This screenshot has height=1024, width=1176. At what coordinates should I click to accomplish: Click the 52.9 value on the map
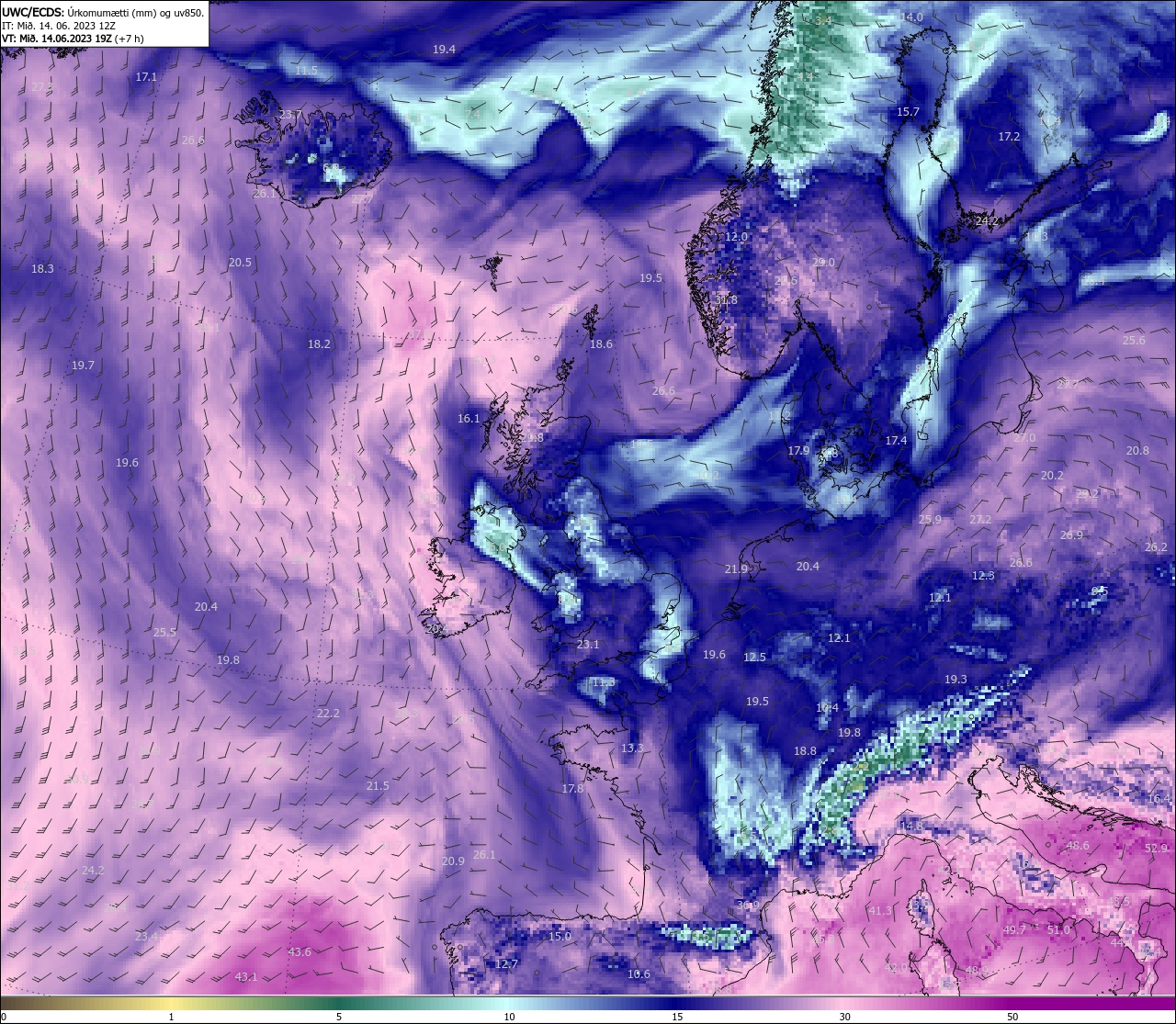1156,849
